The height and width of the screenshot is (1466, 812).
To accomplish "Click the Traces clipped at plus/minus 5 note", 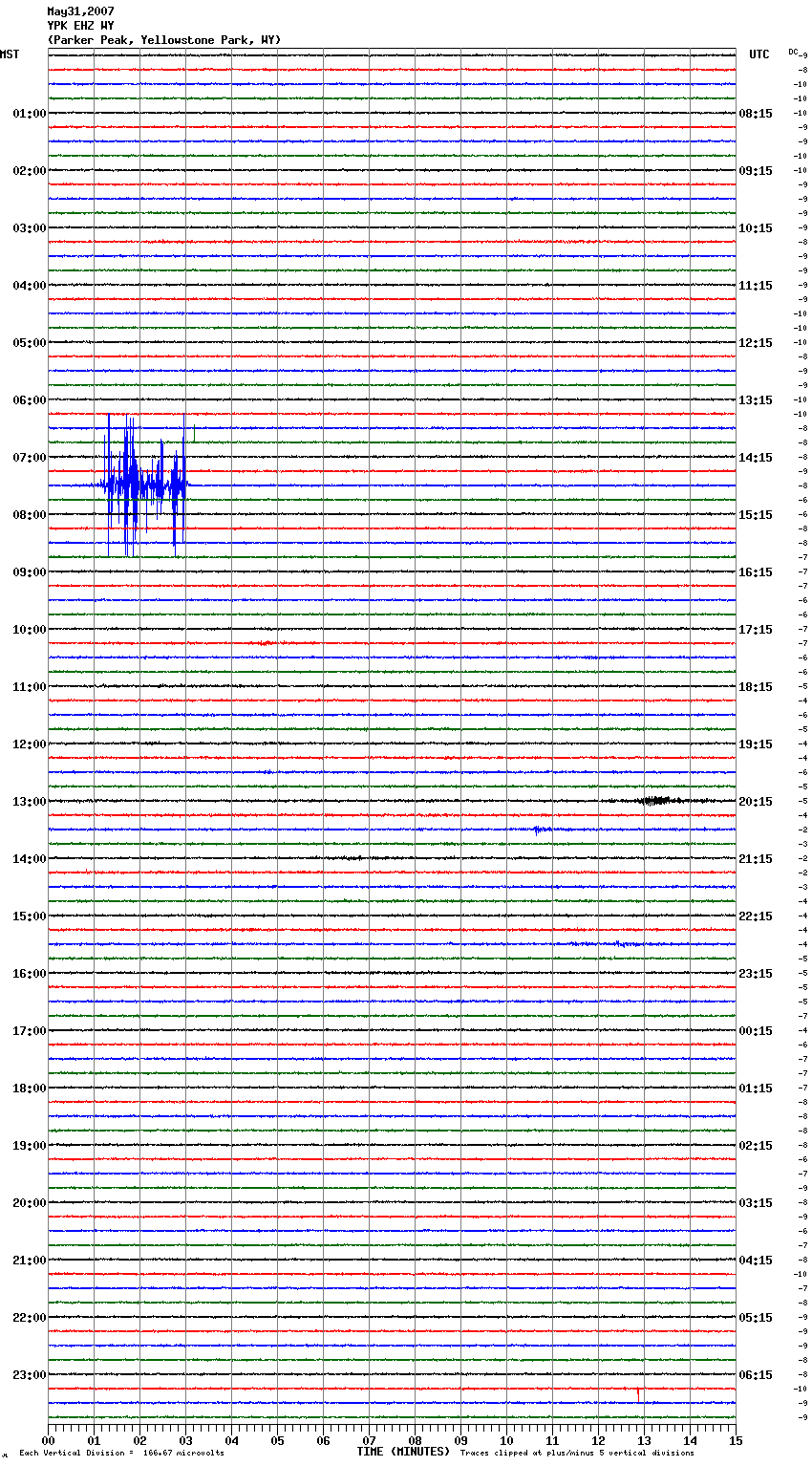I will point(577,1453).
